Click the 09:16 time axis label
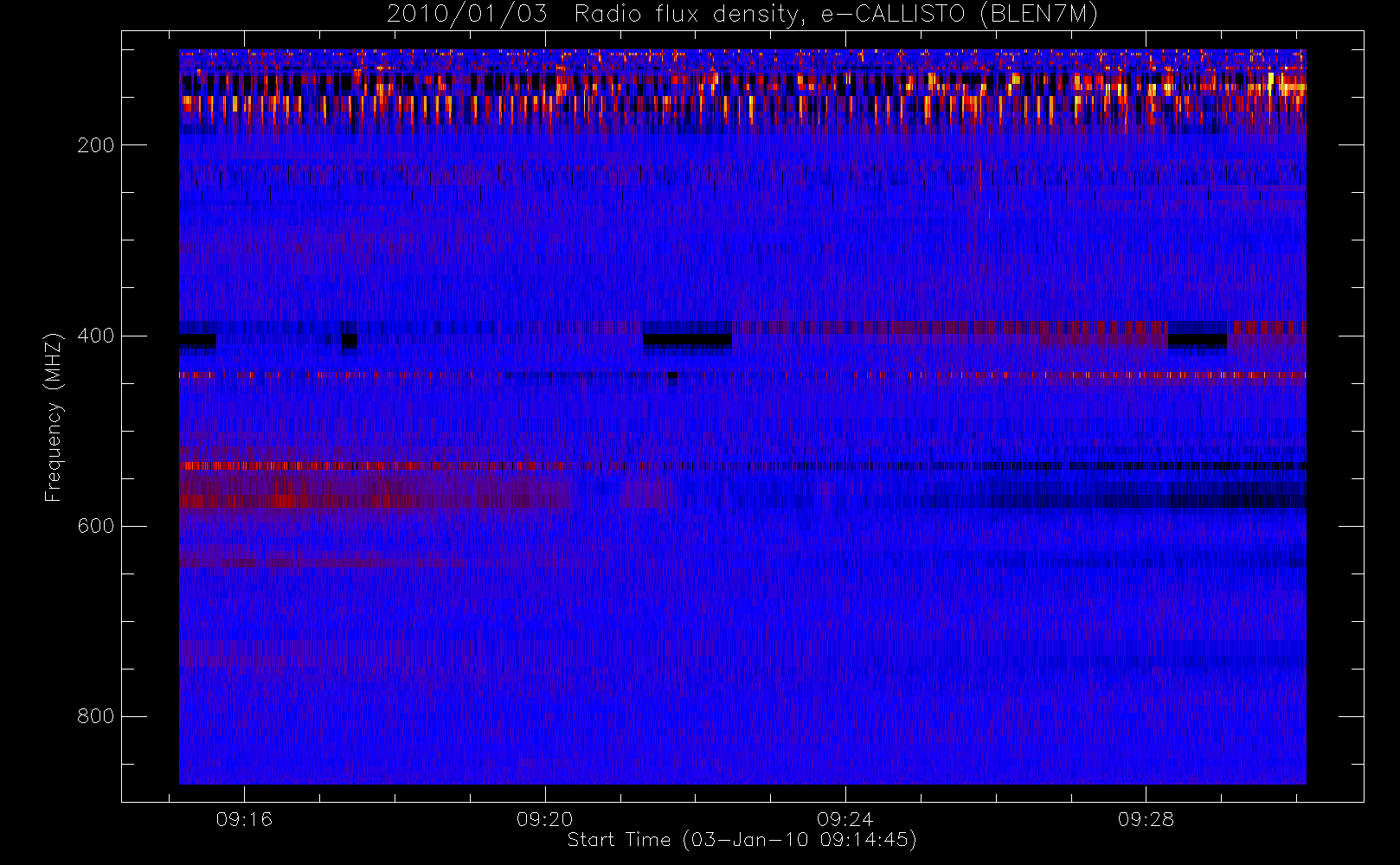Image resolution: width=1400 pixels, height=865 pixels. pyautogui.click(x=244, y=819)
